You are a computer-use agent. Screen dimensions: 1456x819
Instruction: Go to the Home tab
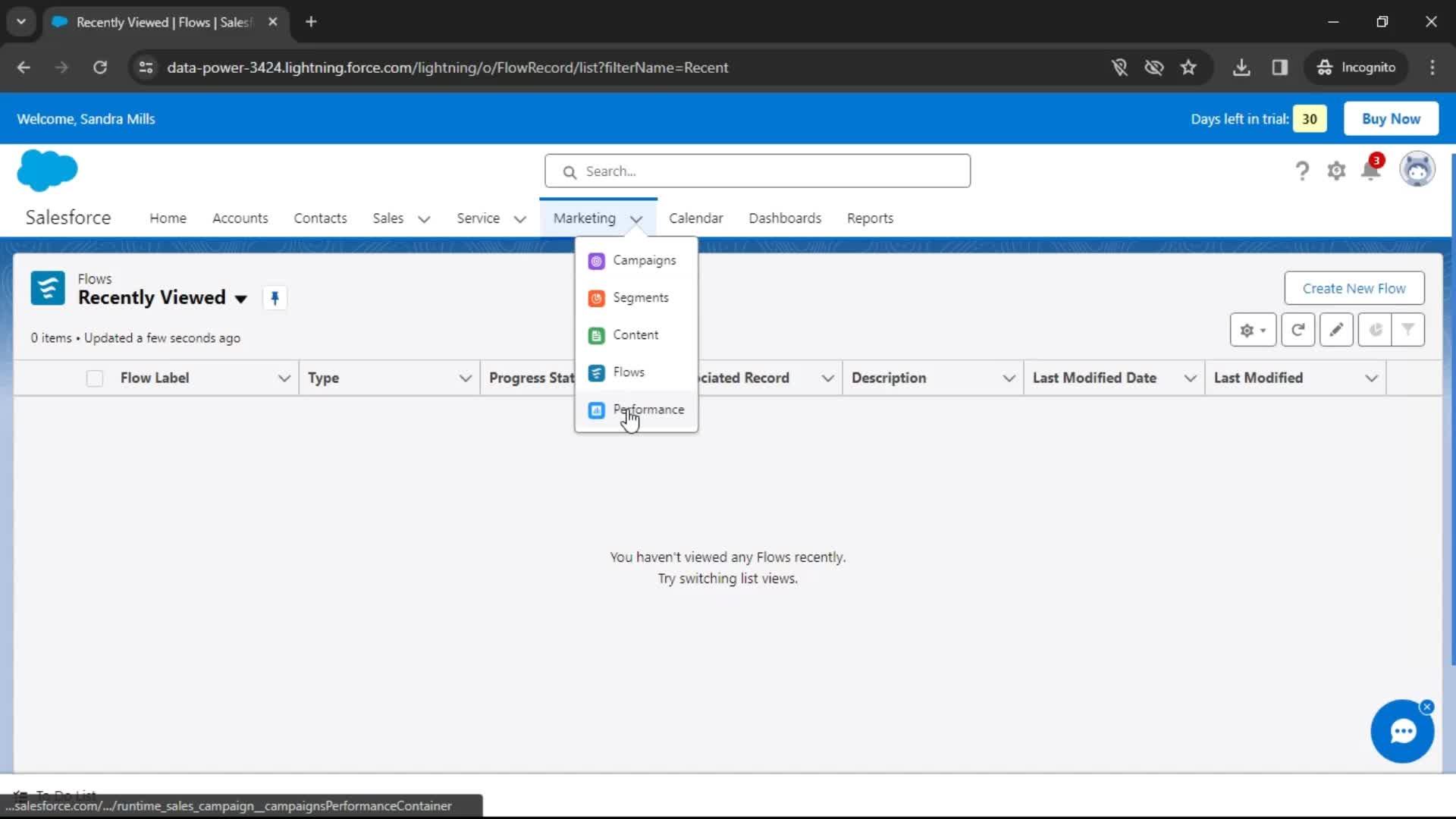pos(168,218)
